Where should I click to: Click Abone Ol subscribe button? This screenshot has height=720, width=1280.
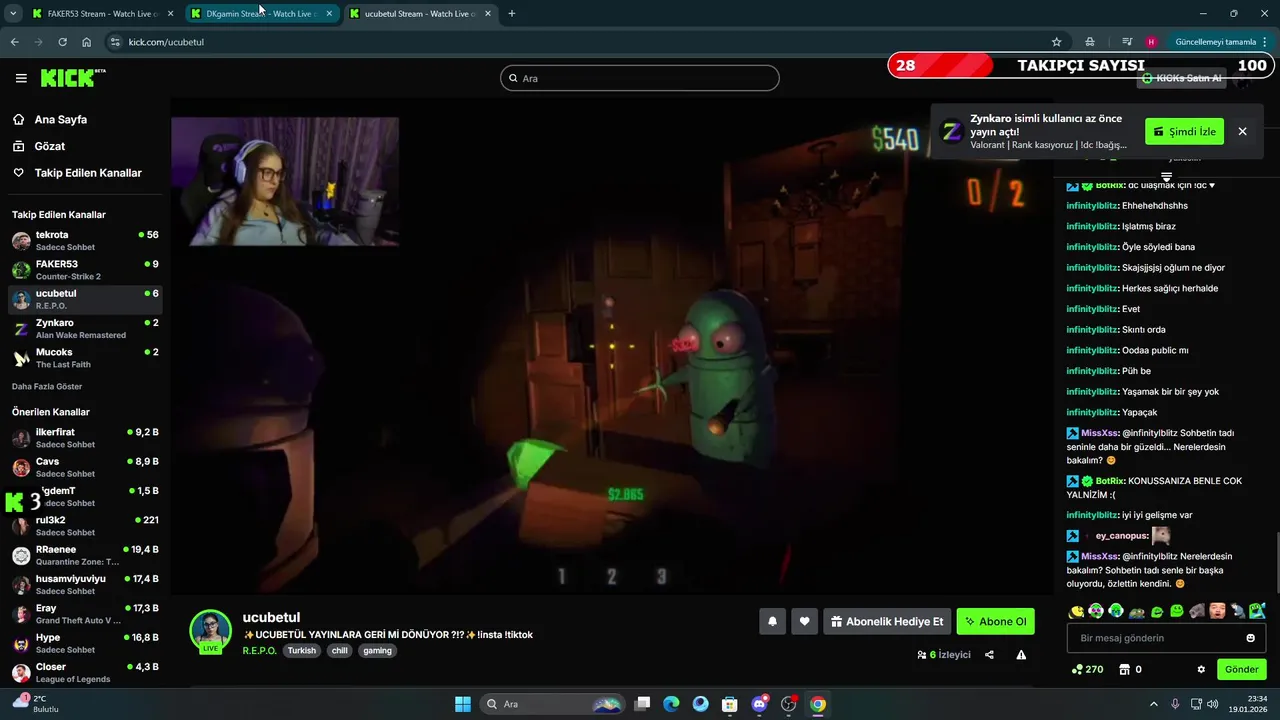click(995, 622)
